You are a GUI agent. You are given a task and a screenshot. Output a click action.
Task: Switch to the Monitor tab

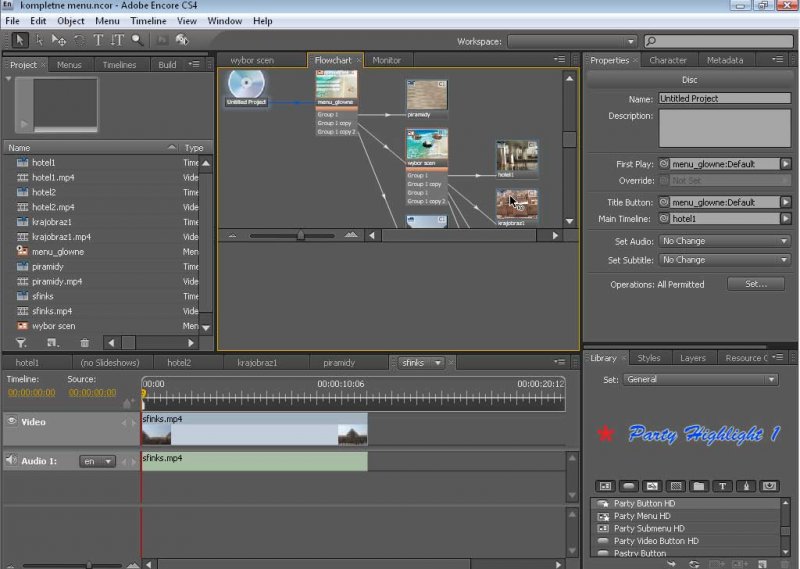click(386, 61)
